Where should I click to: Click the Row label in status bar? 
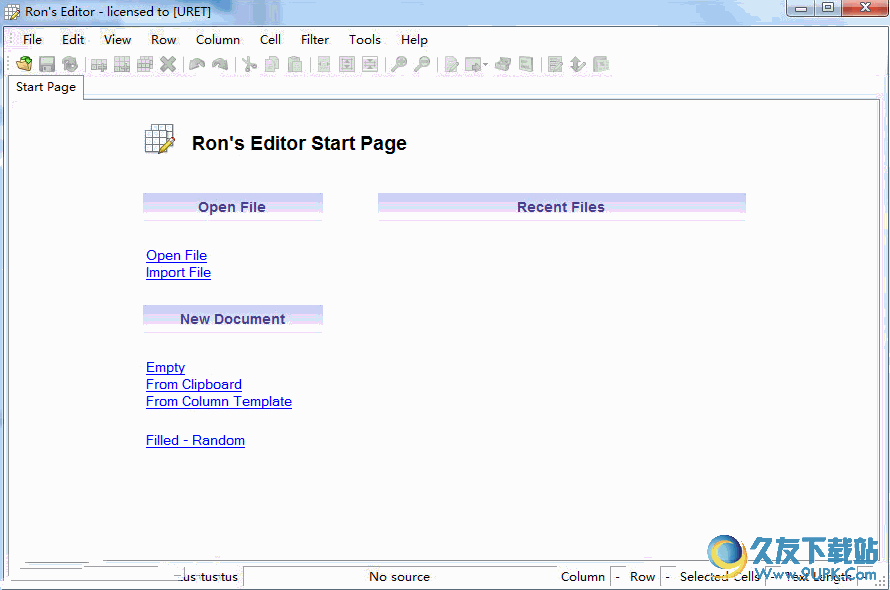tap(643, 577)
